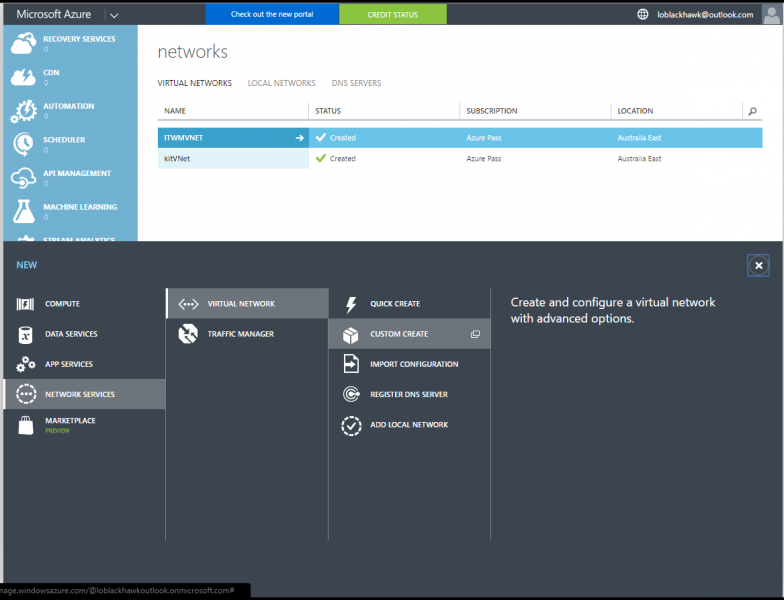Open the CDN lightning cloud icon

(24, 77)
